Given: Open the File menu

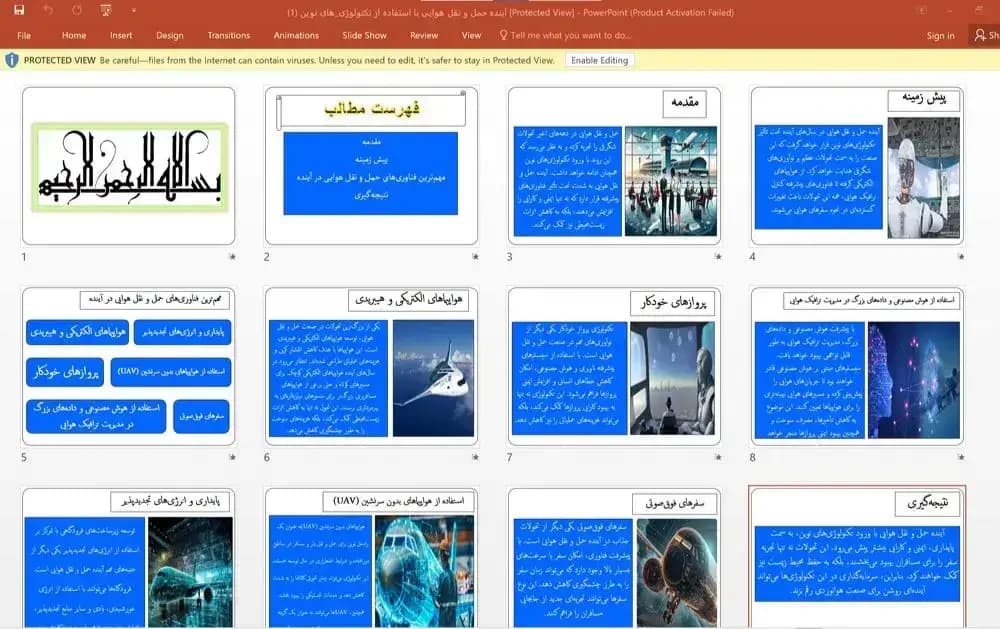Looking at the screenshot, I should [x=24, y=36].
